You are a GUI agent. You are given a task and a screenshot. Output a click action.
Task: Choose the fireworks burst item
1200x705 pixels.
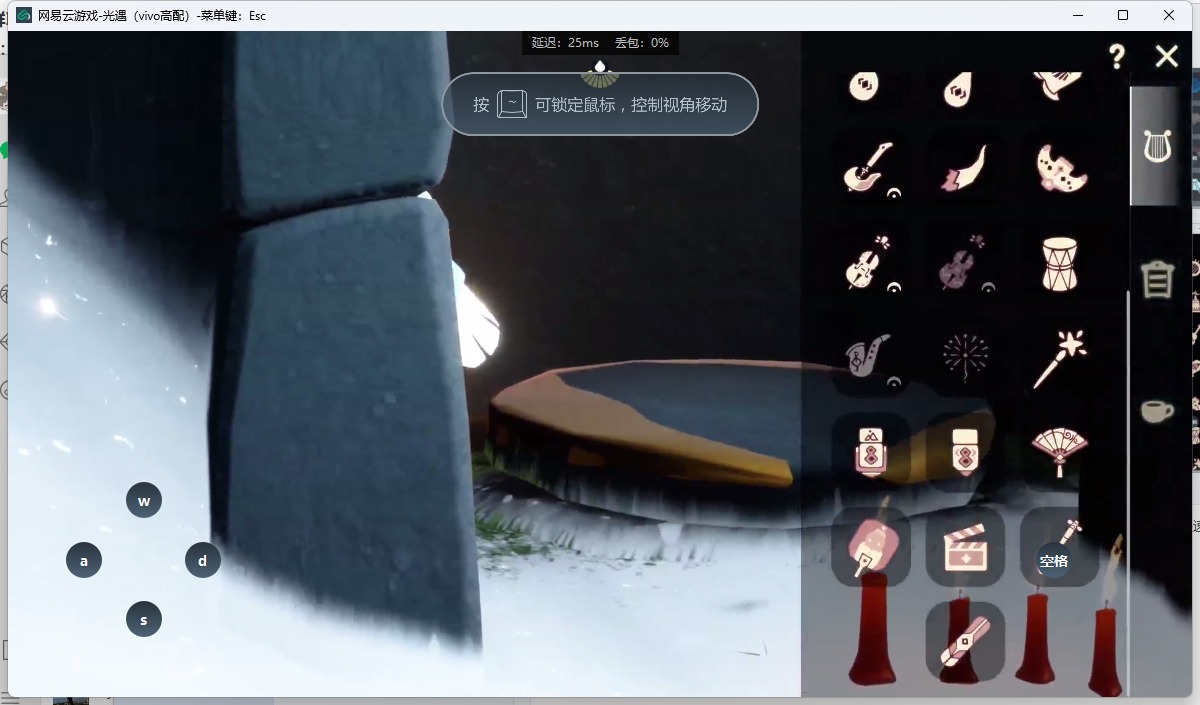pos(965,358)
